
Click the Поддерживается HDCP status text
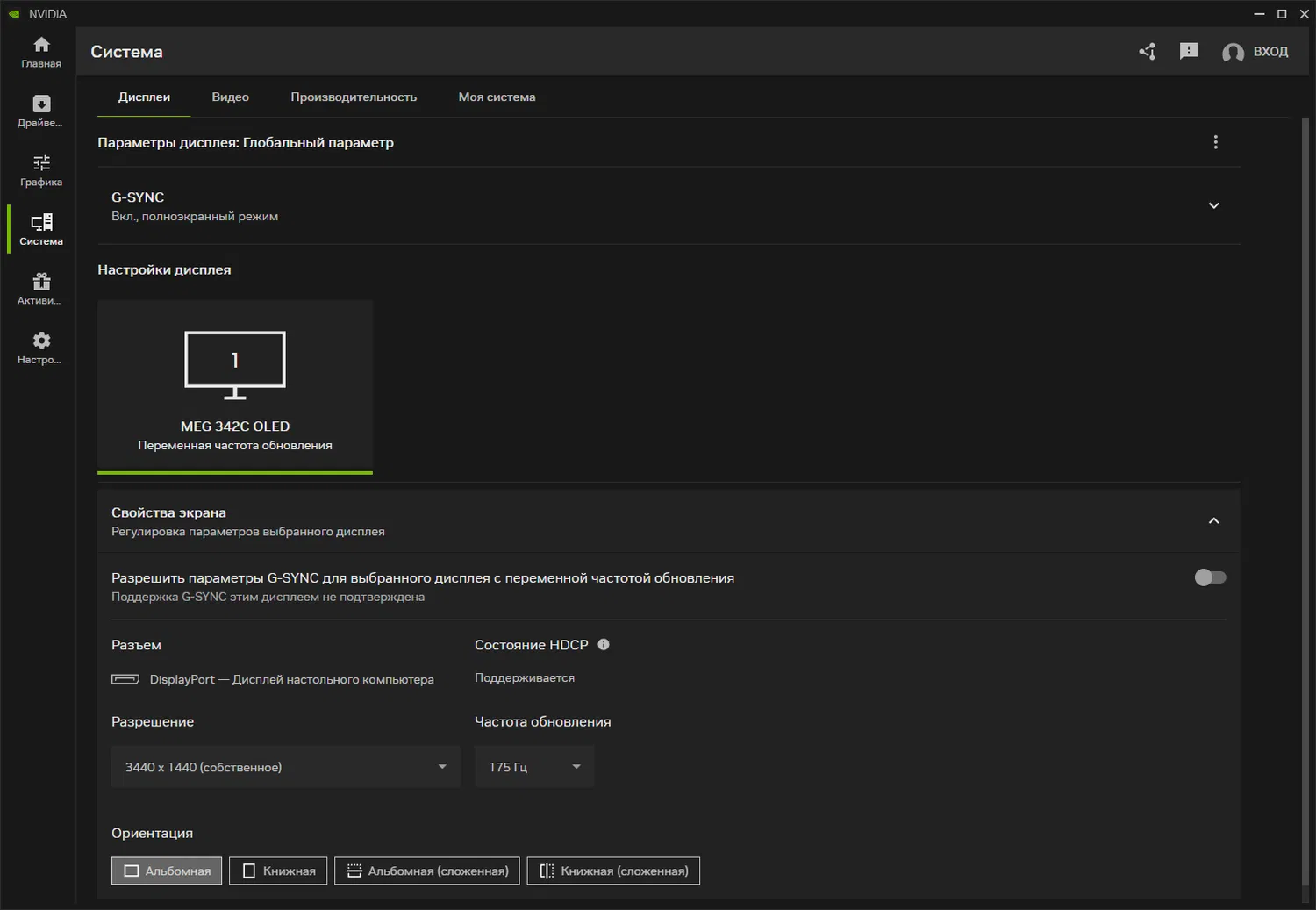525,677
